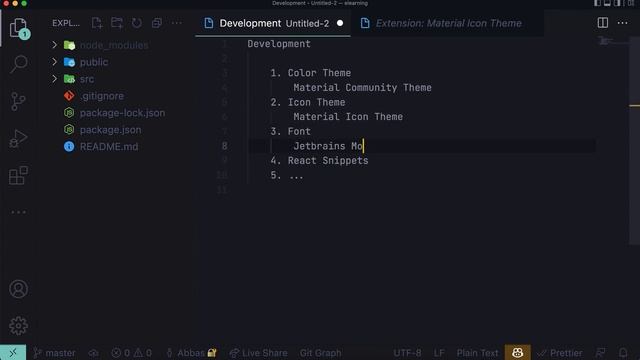Switch to Development Untitled-2 tab

point(274,23)
